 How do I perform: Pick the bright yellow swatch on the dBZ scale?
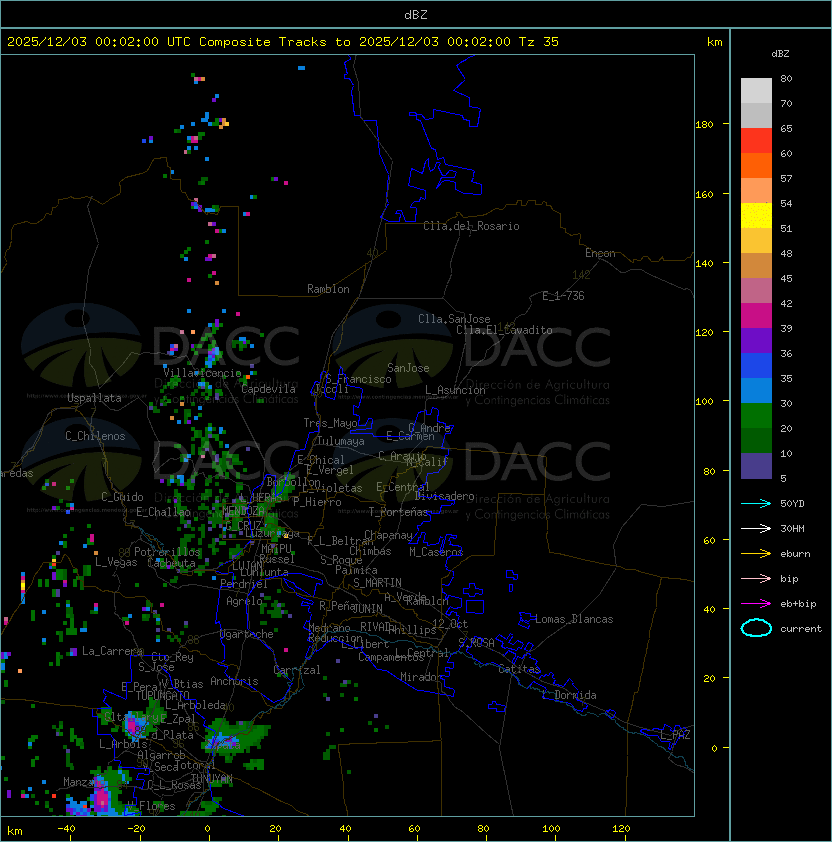pyautogui.click(x=756, y=216)
